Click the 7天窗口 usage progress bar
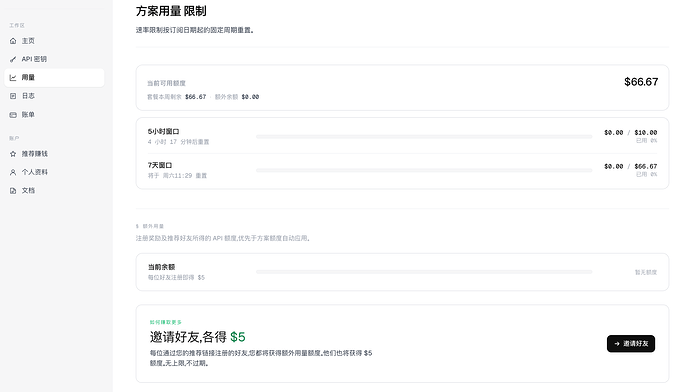The height and width of the screenshot is (392, 690). [x=424, y=170]
